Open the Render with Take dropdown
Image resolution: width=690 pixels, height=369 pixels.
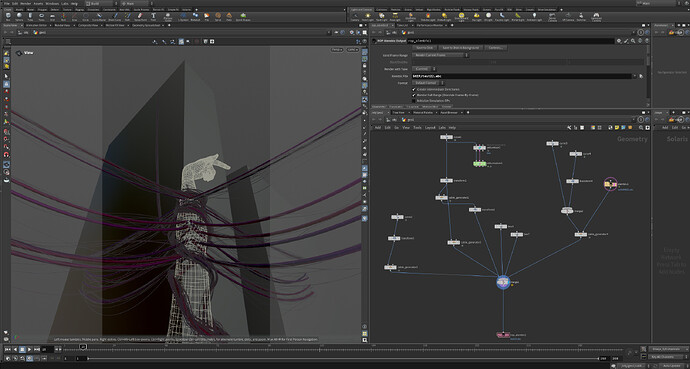coord(423,69)
